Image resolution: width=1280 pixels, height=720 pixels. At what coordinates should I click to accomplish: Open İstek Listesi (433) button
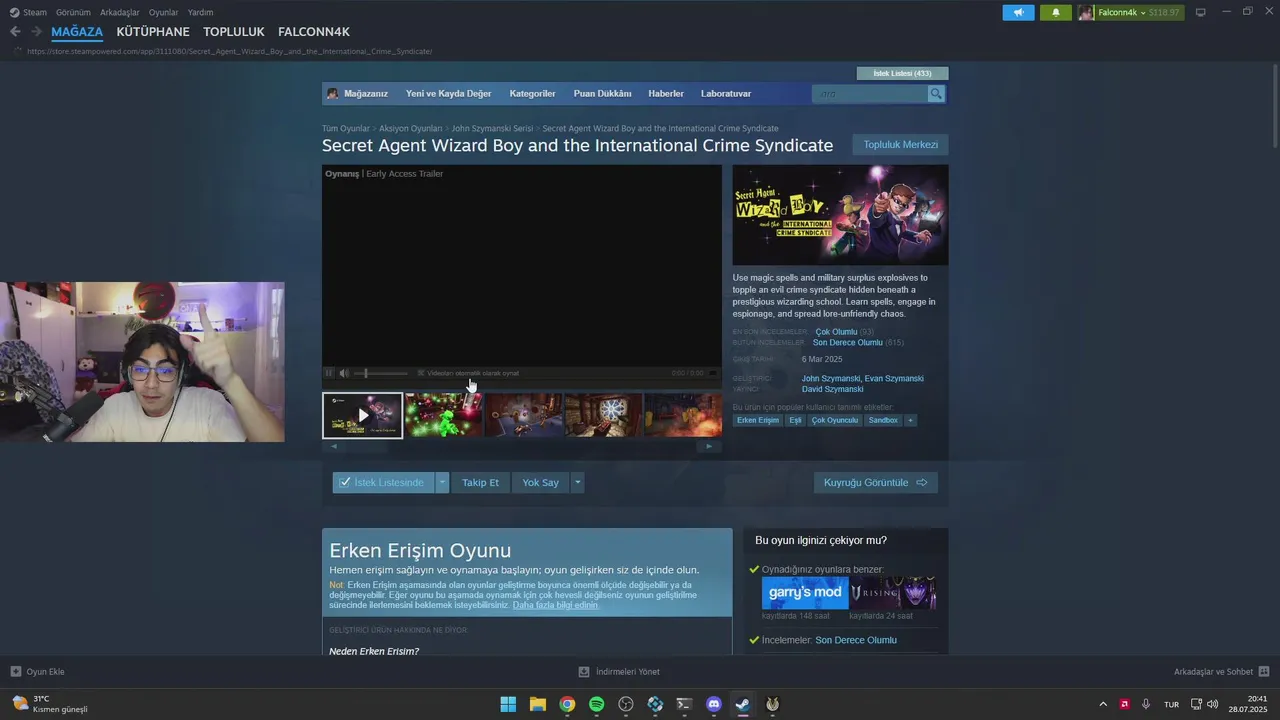tap(902, 73)
